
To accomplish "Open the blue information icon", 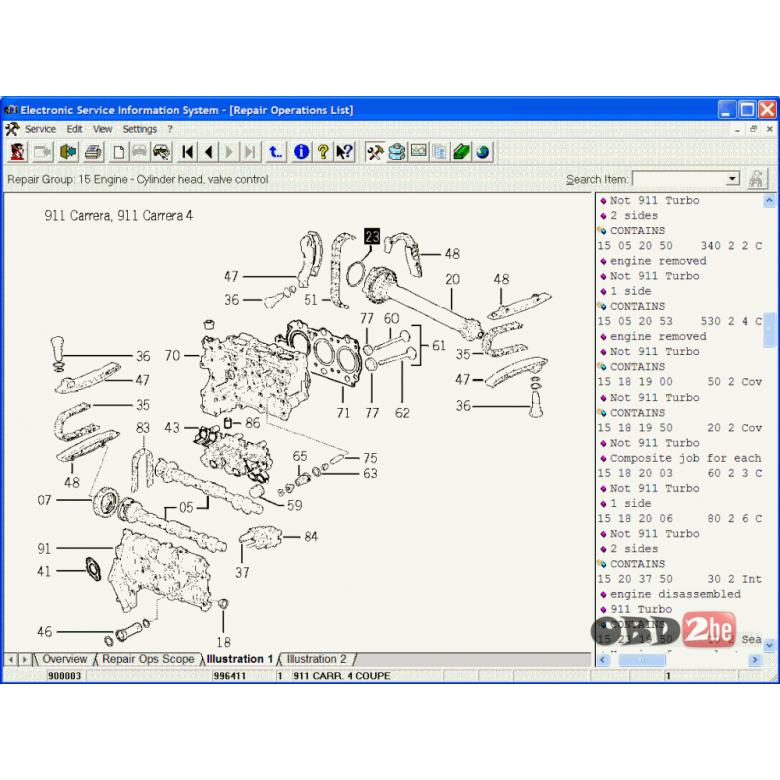I will (301, 152).
